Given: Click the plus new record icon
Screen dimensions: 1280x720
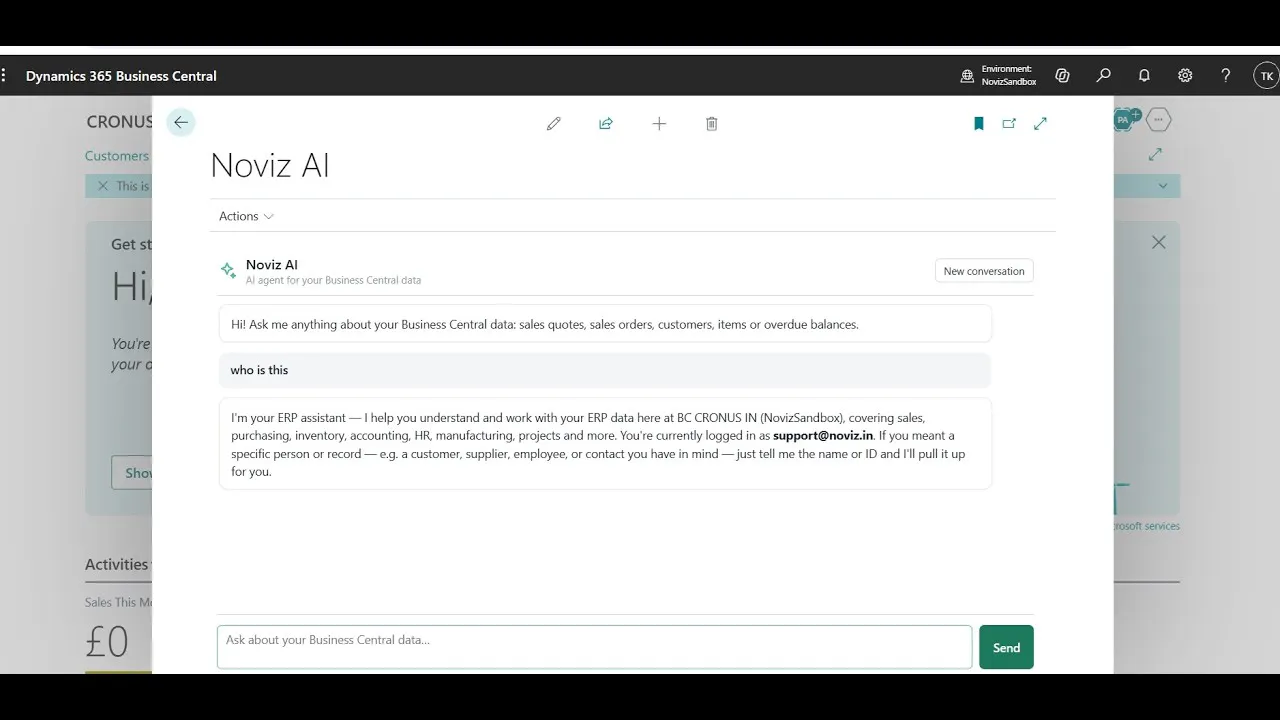Looking at the screenshot, I should pyautogui.click(x=659, y=124).
